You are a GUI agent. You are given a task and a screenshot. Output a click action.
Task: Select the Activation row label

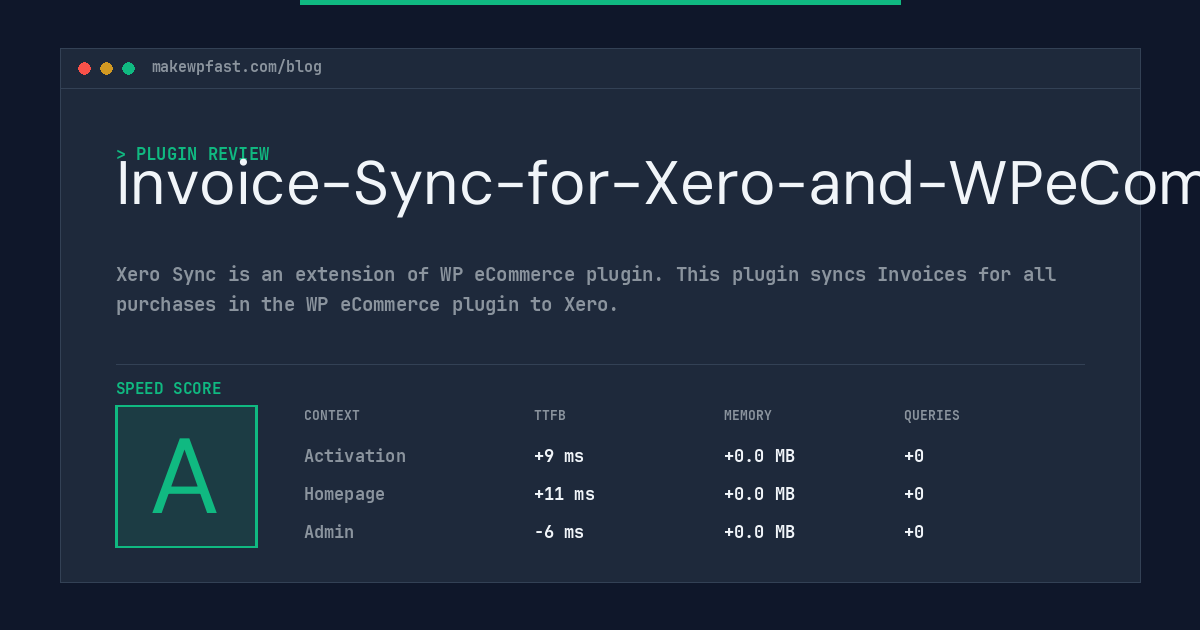(x=355, y=456)
